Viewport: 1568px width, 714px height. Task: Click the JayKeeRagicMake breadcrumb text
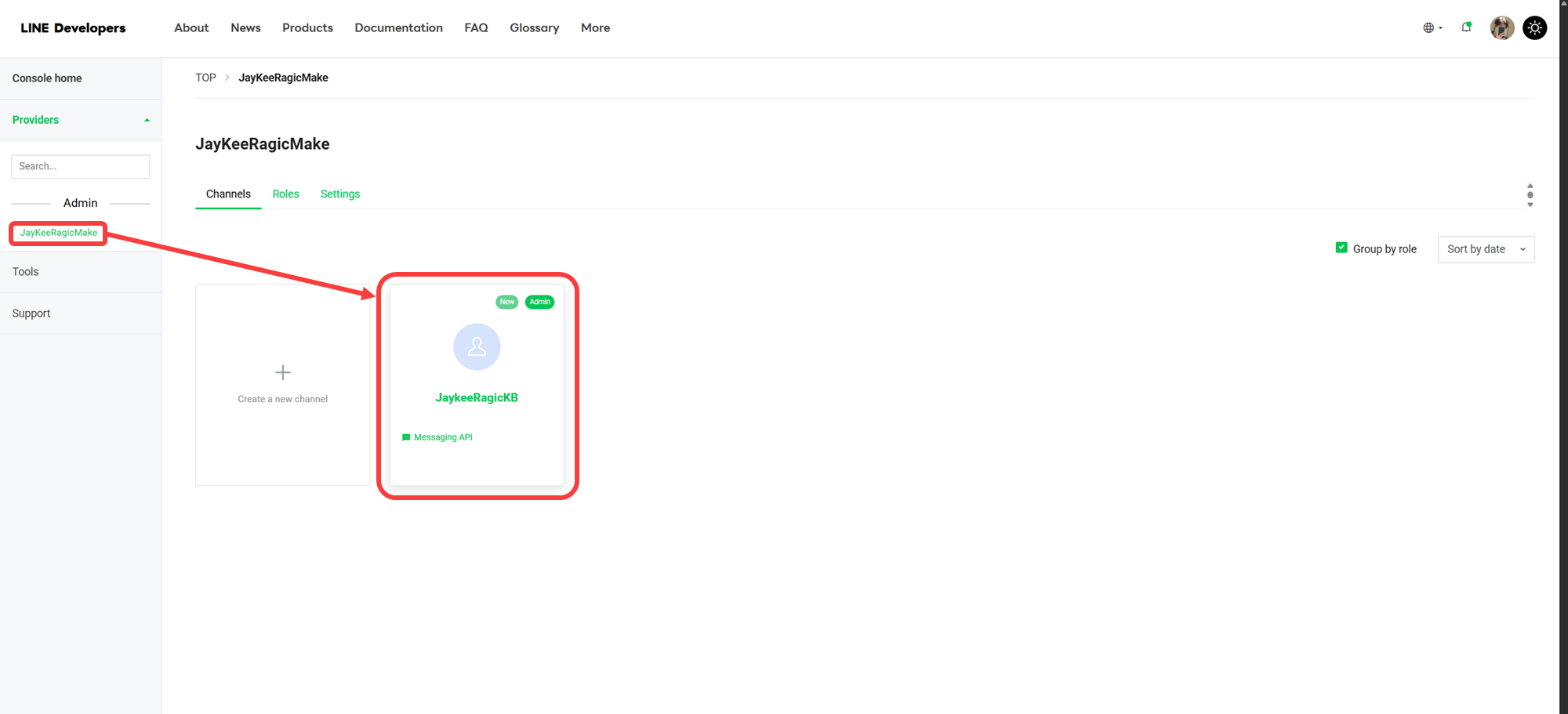tap(283, 78)
